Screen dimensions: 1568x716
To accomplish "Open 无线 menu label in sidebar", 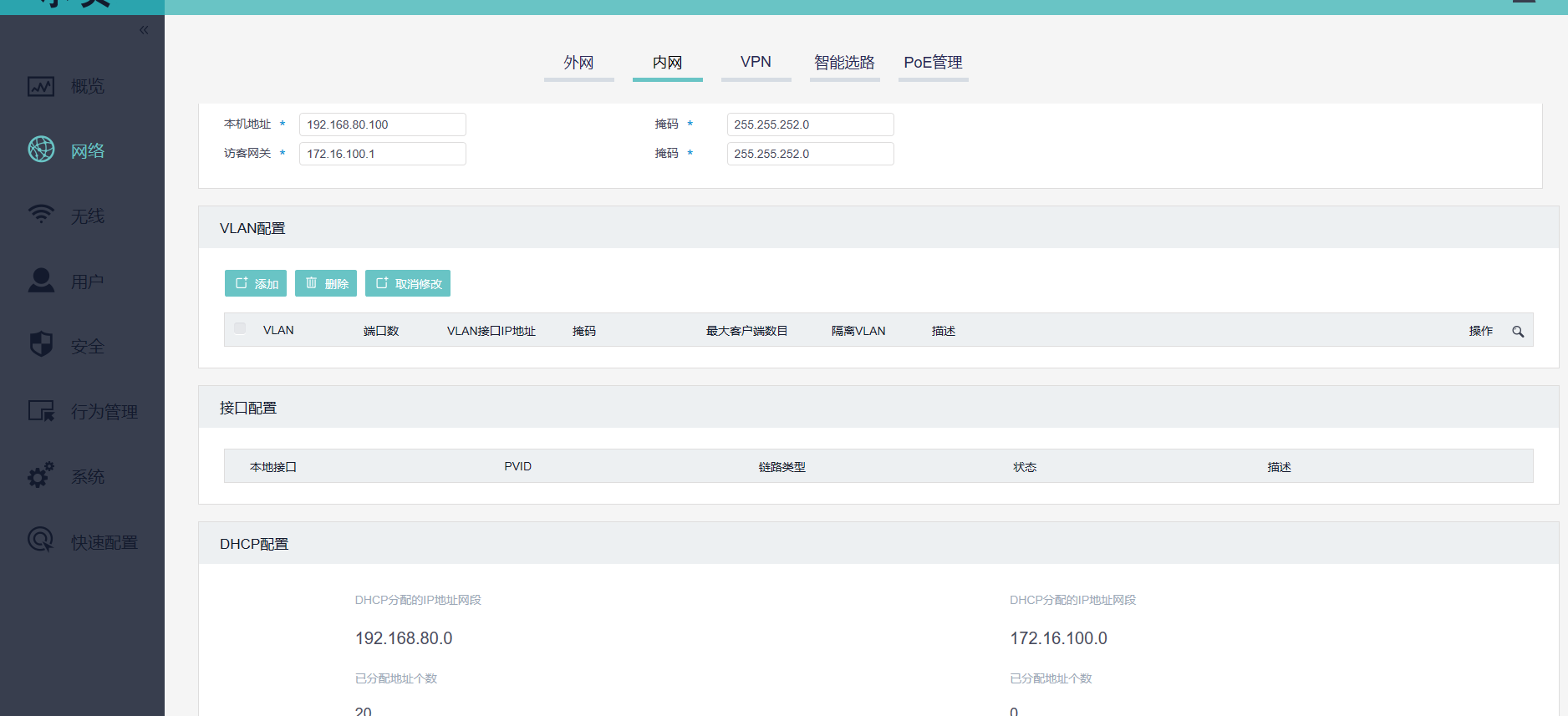I will pos(88,216).
